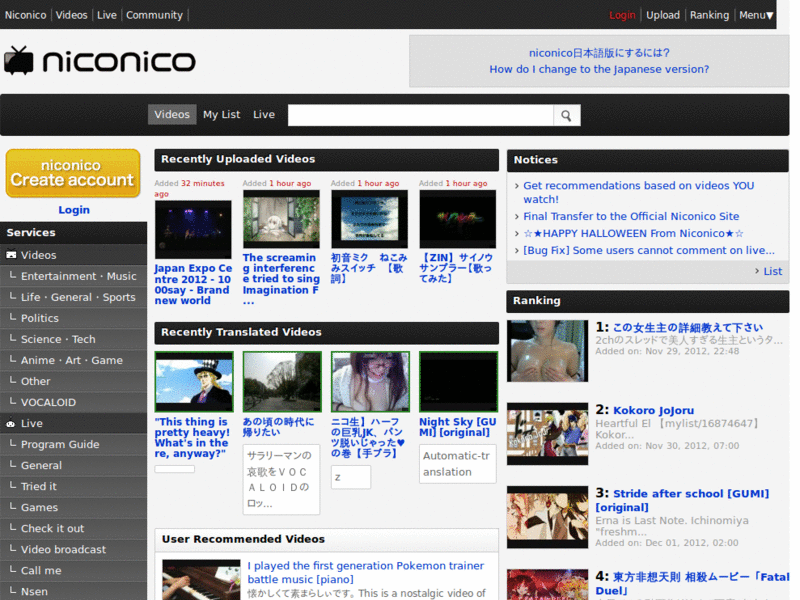Click the List link in Notices
Image resolution: width=800 pixels, height=600 pixels.
pos(772,271)
